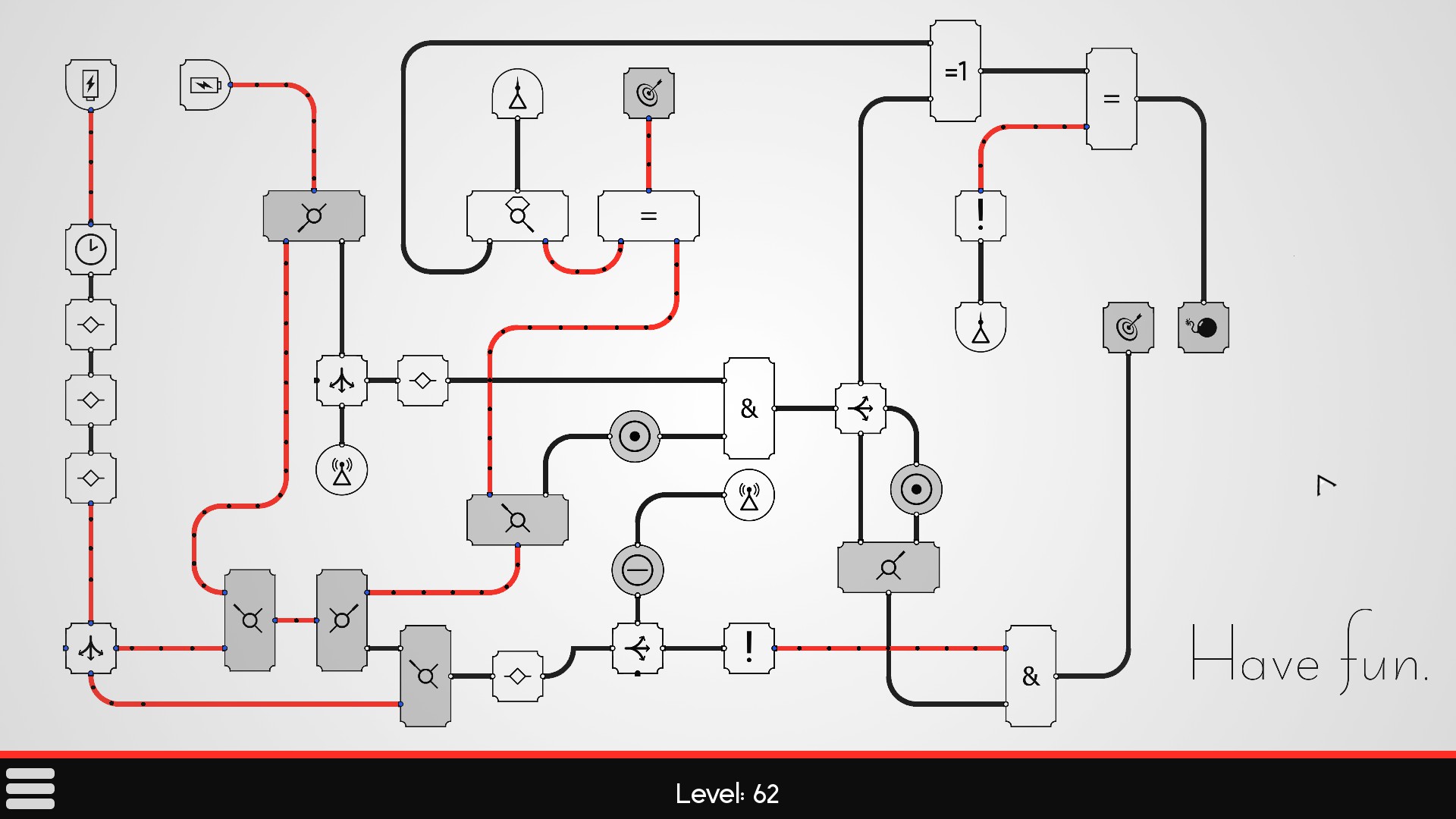Select the bottom-right AND gate node
Viewport: 1456px width, 819px height.
tap(1033, 671)
